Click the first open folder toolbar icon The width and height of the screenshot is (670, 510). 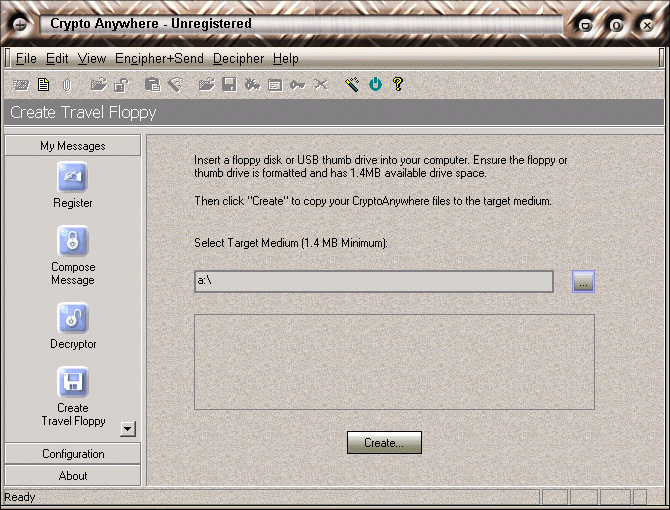[99, 85]
